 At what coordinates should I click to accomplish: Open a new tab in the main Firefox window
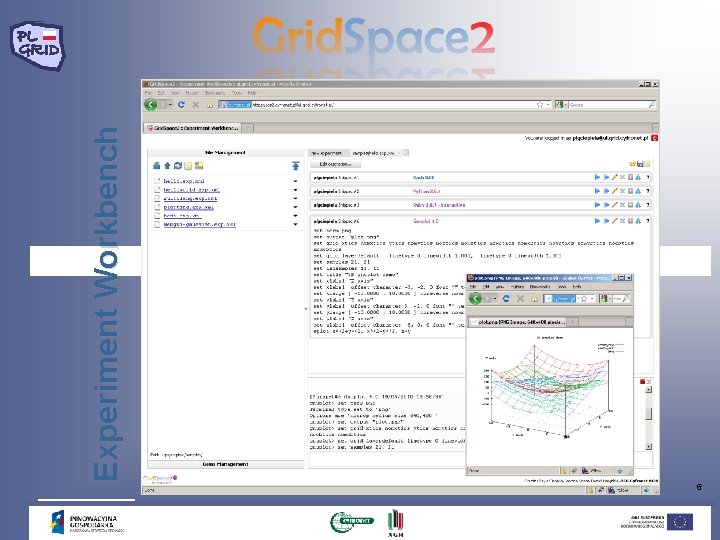click(x=248, y=128)
